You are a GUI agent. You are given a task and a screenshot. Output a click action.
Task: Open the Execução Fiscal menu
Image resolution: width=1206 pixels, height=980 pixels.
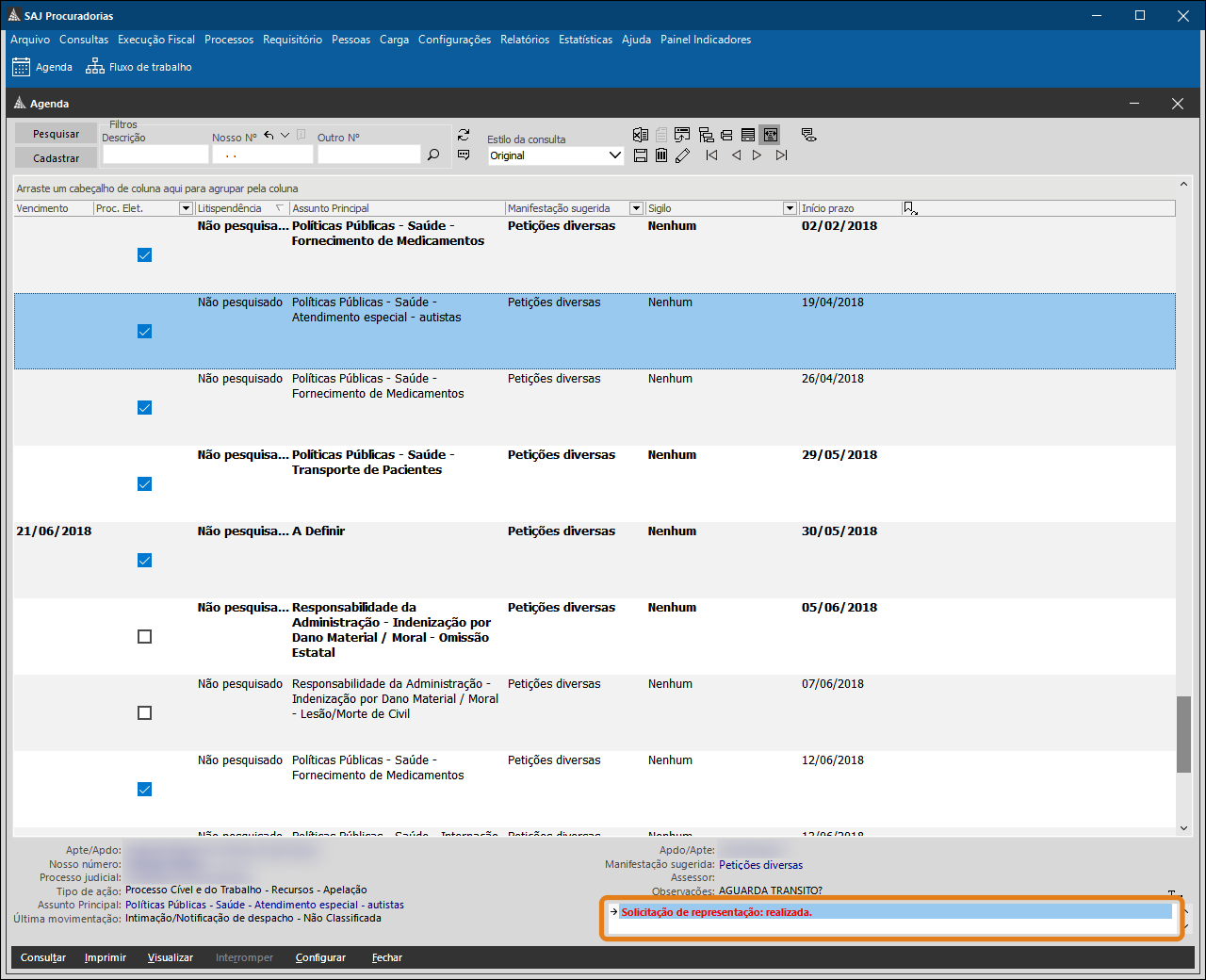pos(156,40)
